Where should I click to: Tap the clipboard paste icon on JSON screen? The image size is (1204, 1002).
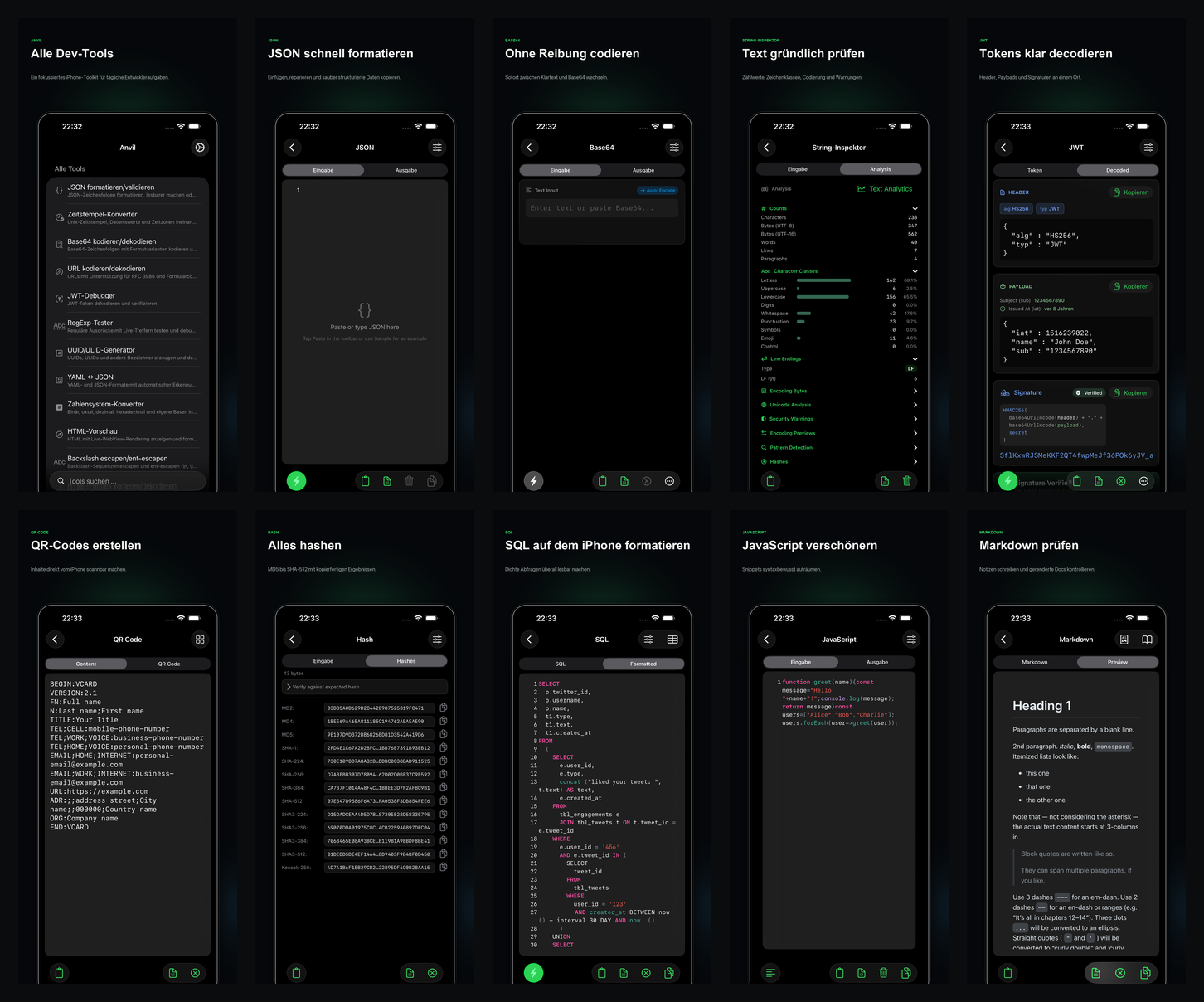(x=365, y=481)
